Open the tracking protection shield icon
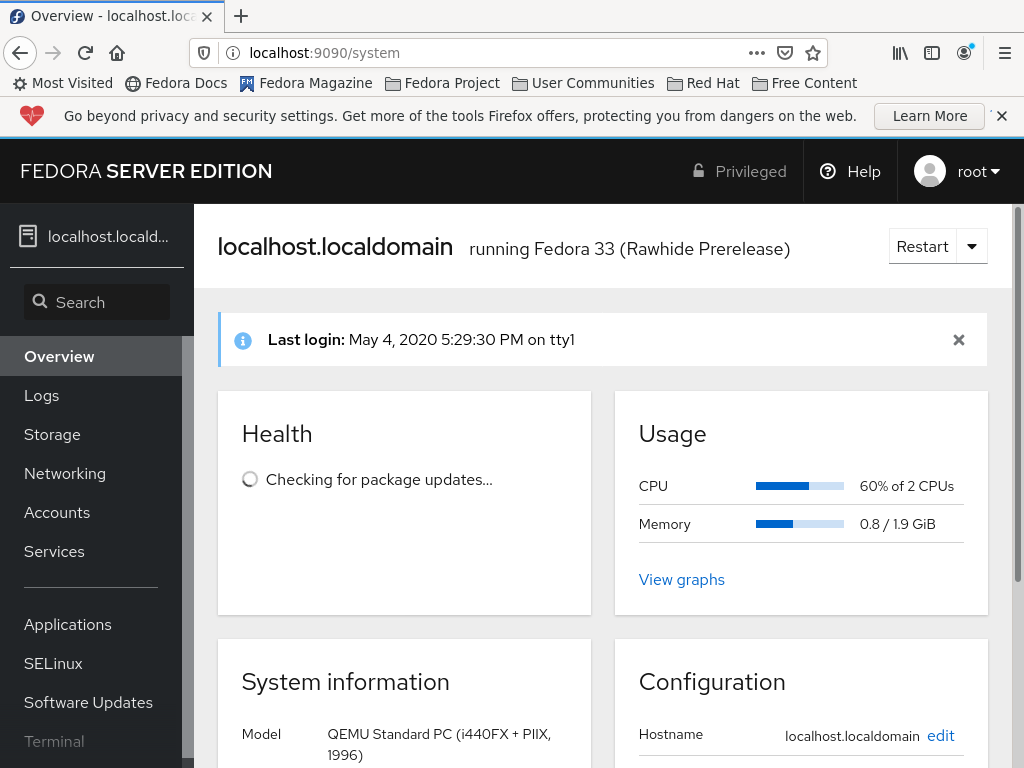The image size is (1024, 768). [204, 53]
